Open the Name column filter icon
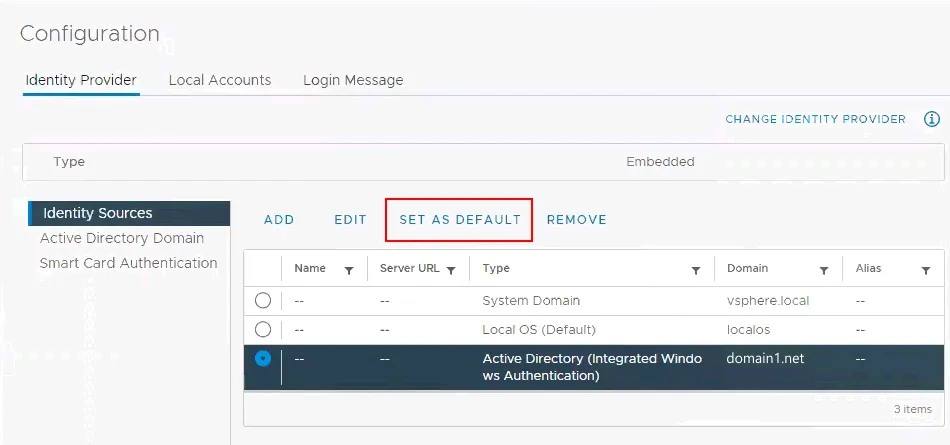This screenshot has height=445, width=950. (x=349, y=270)
